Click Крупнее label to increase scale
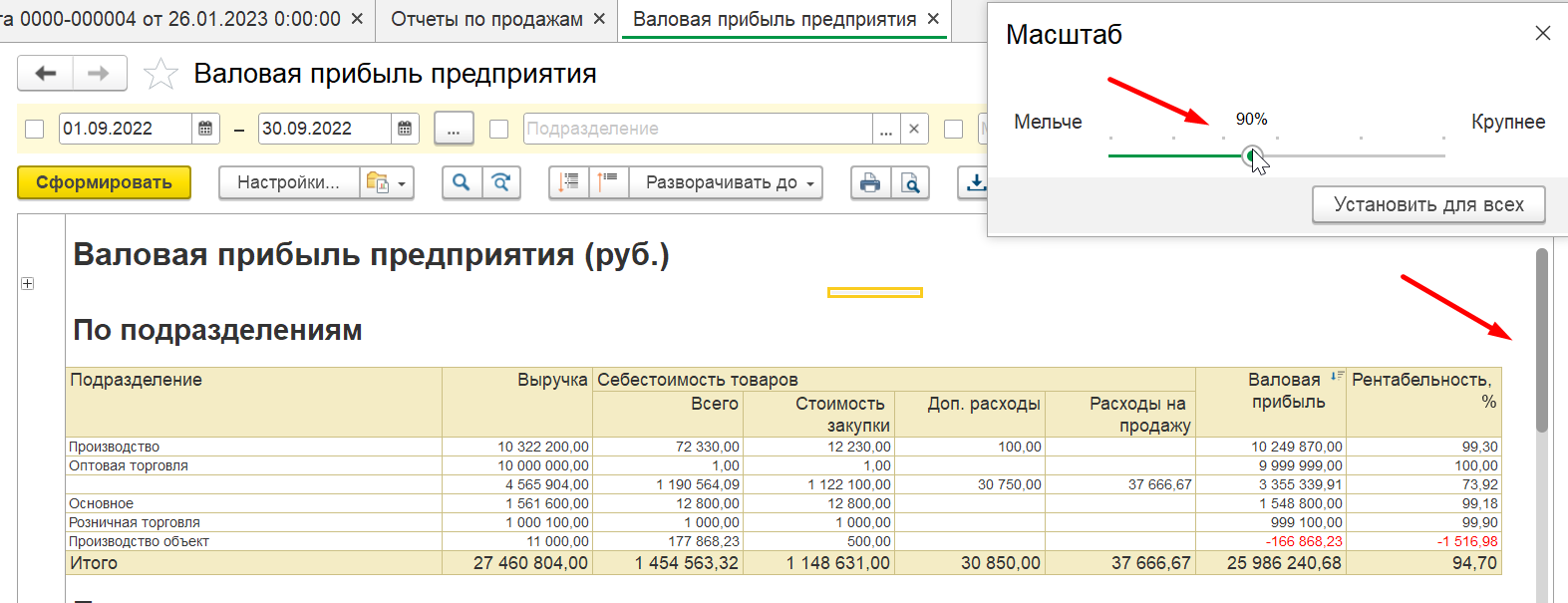The height and width of the screenshot is (603, 1568). click(x=1508, y=122)
